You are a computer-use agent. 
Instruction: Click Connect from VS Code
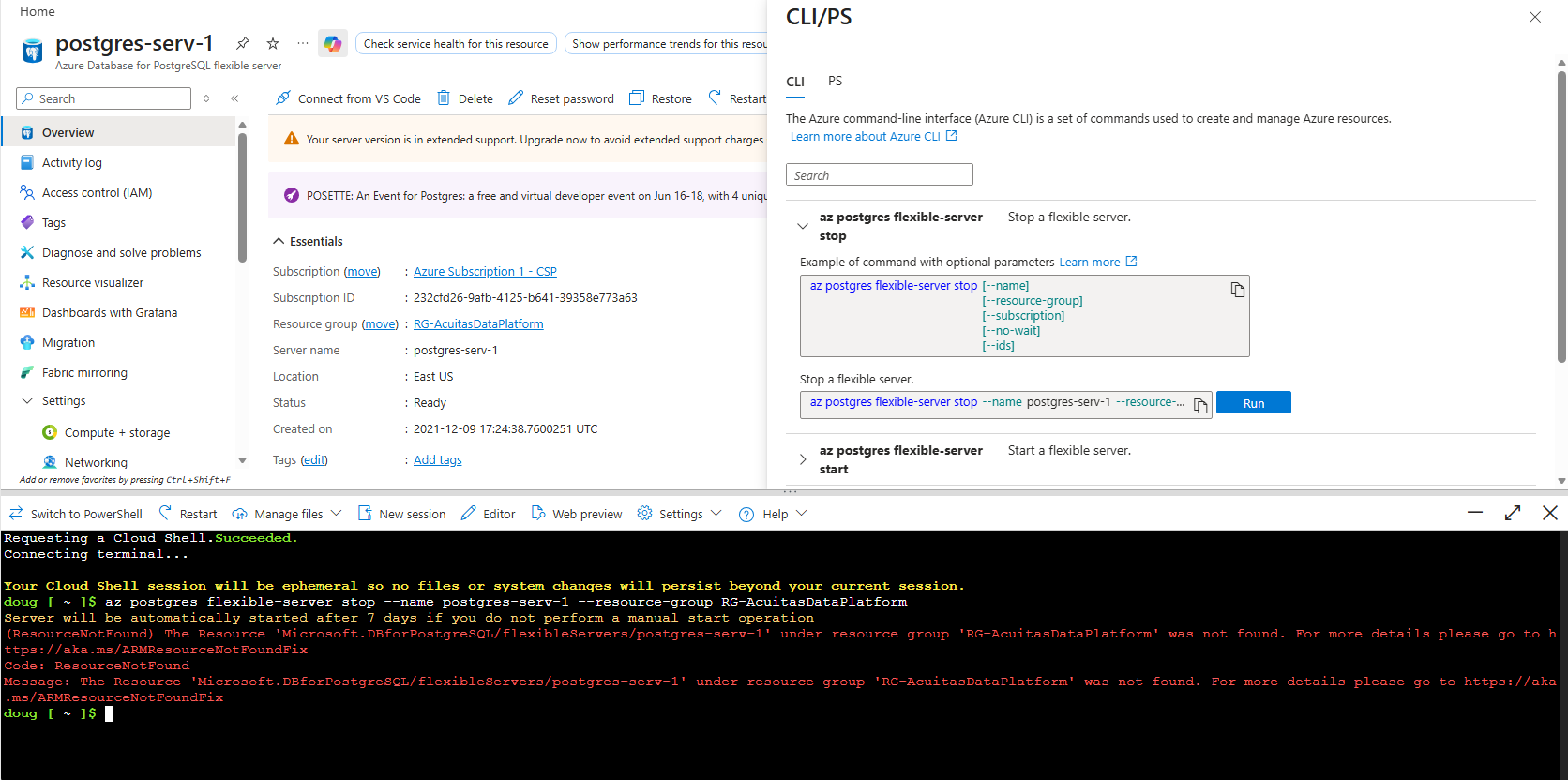348,98
